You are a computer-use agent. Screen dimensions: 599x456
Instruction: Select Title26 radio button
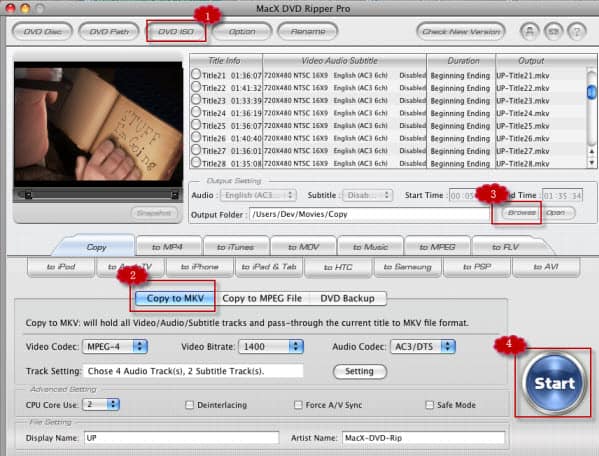[x=196, y=137]
